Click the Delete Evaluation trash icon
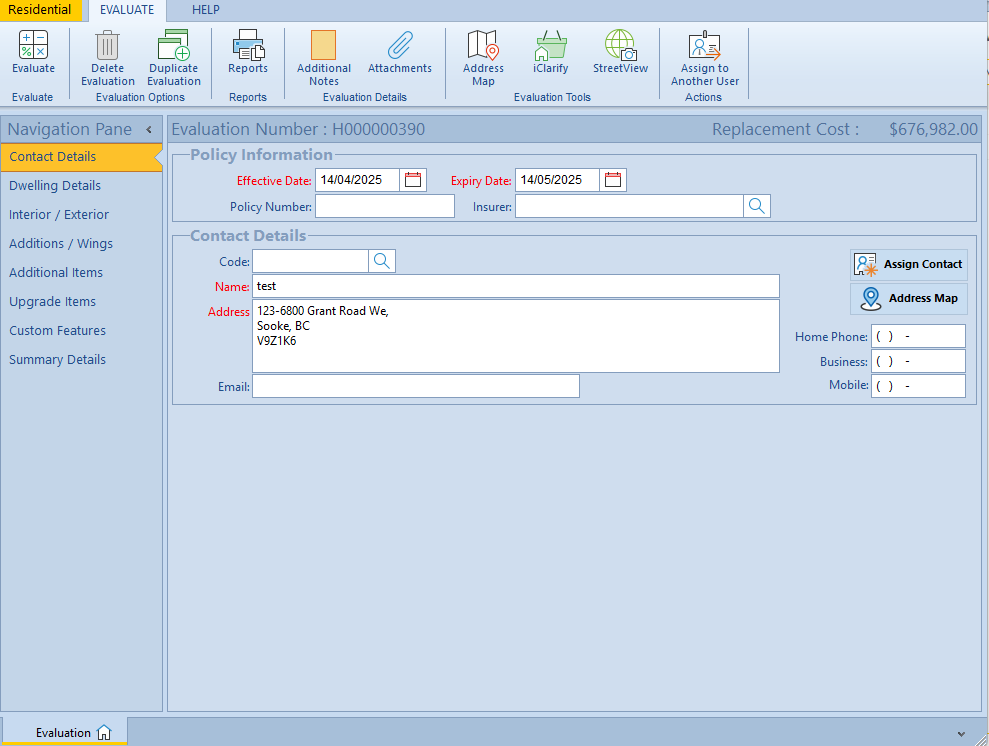Image resolution: width=989 pixels, height=746 pixels. [107, 47]
